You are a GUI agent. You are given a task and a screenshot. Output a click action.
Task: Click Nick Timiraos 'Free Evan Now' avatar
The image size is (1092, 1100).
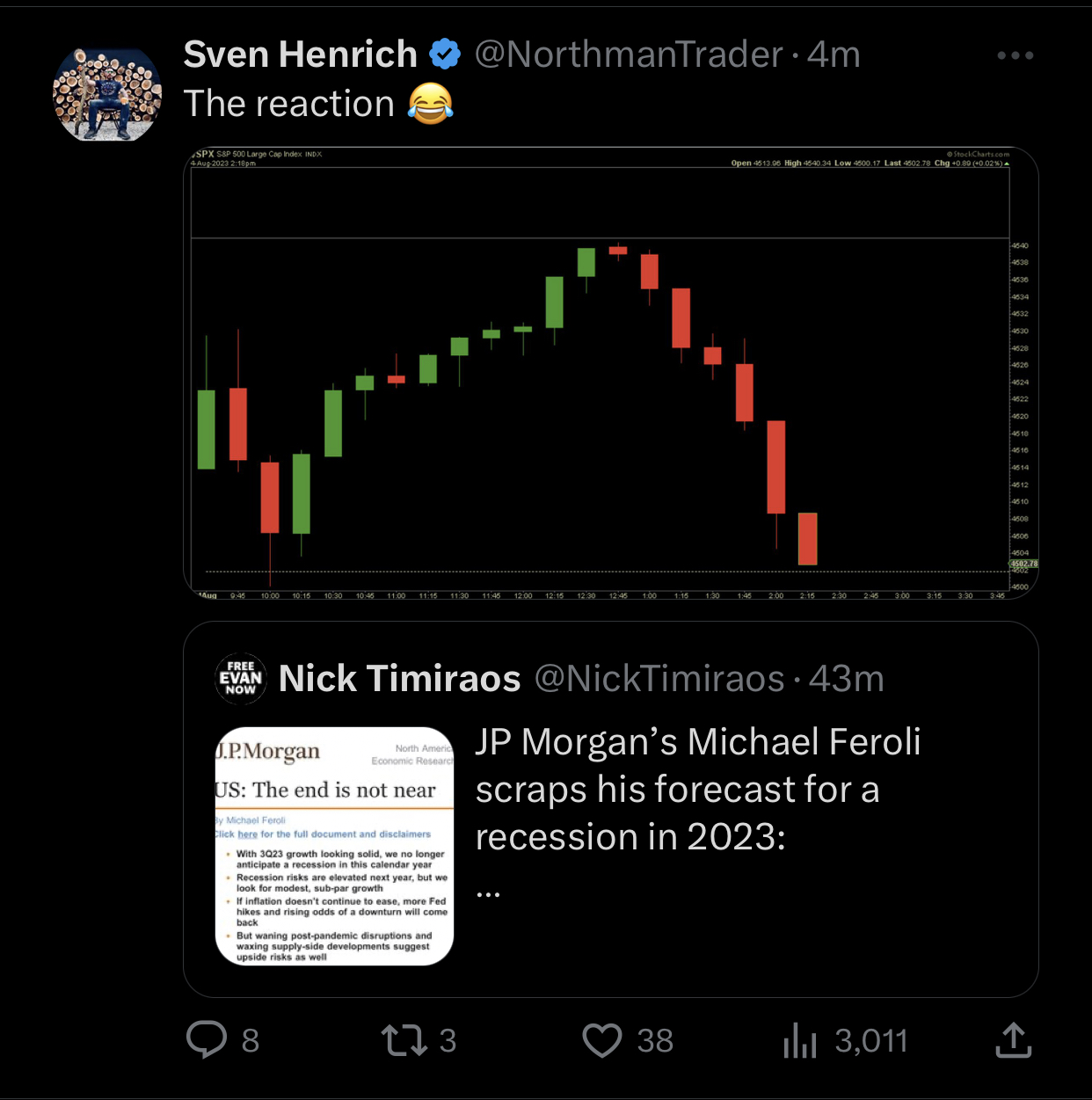coord(241,679)
